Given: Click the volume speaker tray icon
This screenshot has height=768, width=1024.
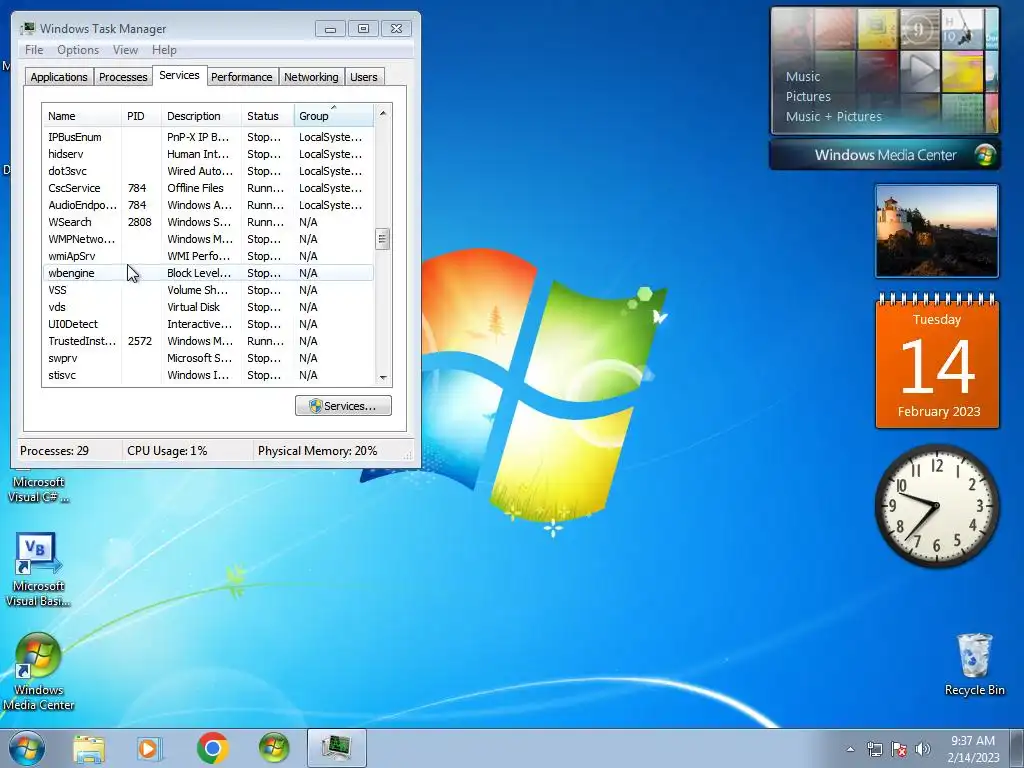Looking at the screenshot, I should (923, 749).
